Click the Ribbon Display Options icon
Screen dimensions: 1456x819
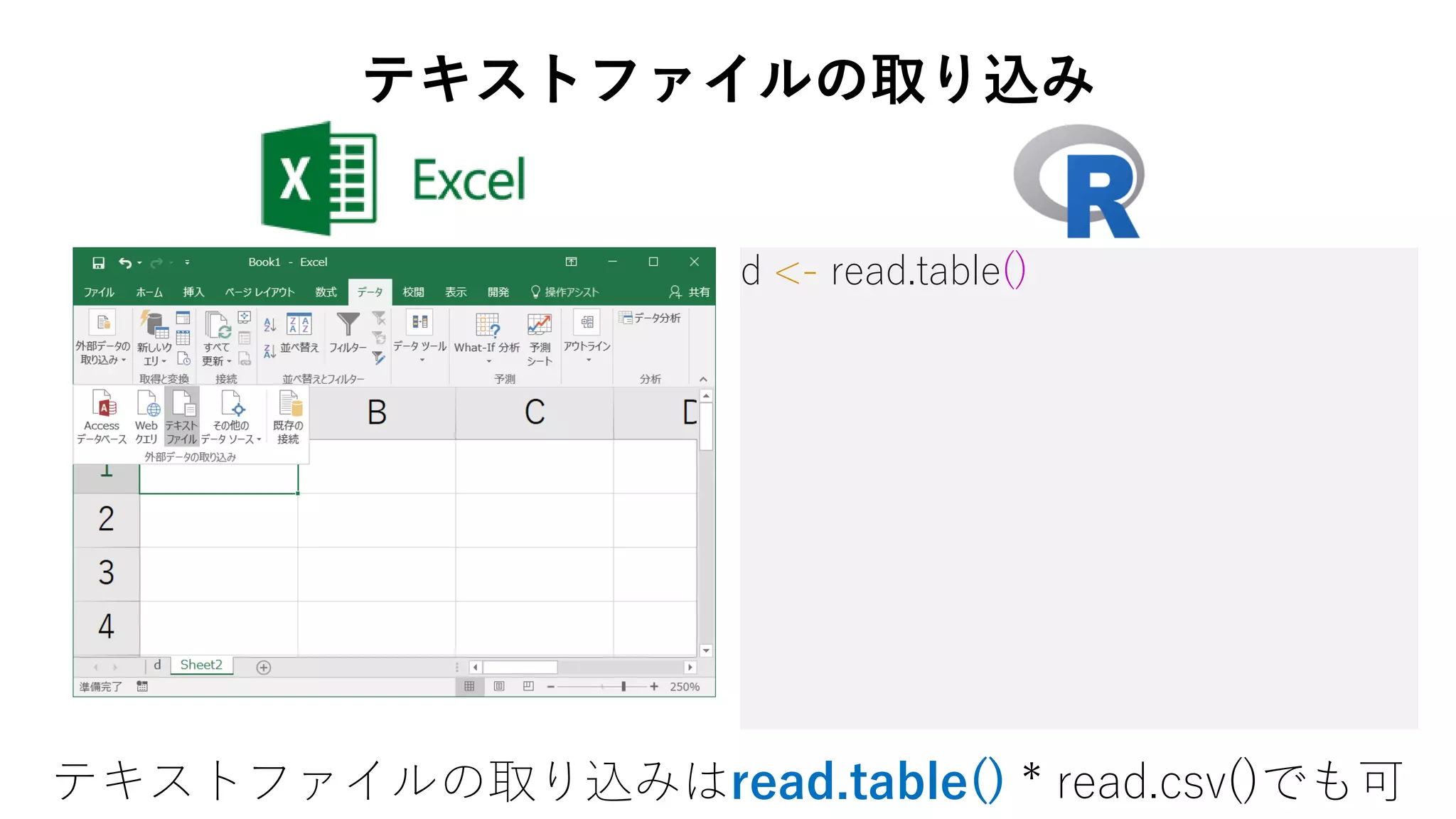pyautogui.click(x=571, y=262)
